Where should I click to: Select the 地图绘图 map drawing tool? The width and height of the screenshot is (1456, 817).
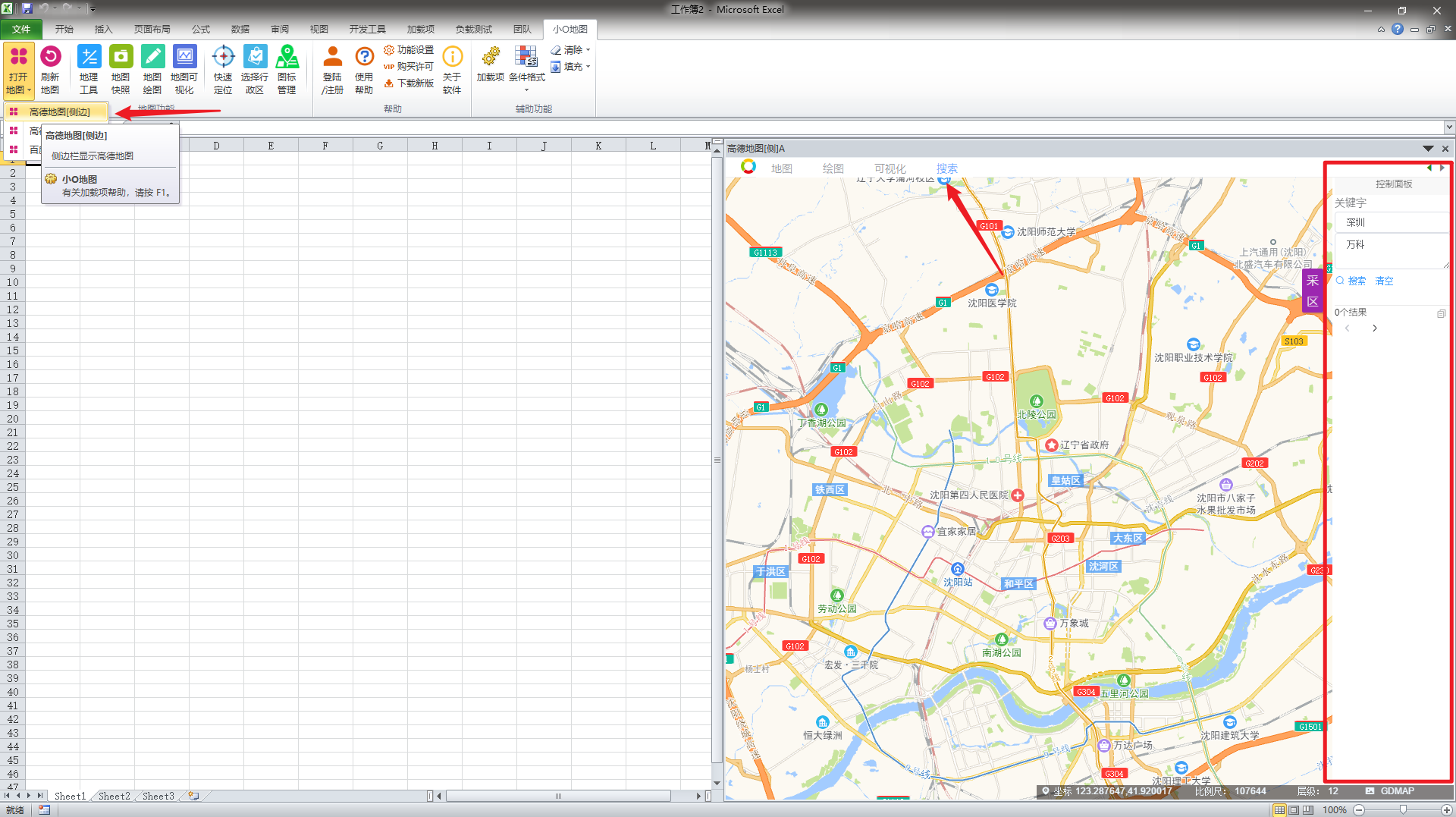pos(152,70)
